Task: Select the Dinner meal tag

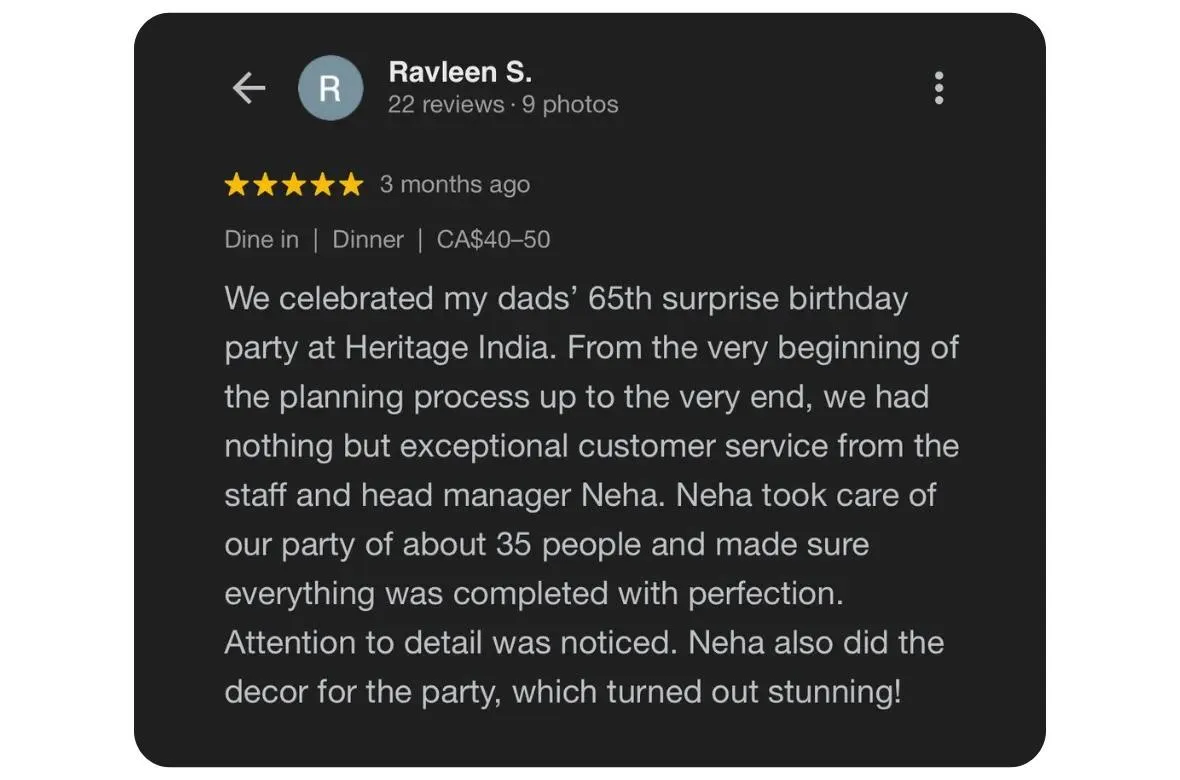Action: coord(368,239)
